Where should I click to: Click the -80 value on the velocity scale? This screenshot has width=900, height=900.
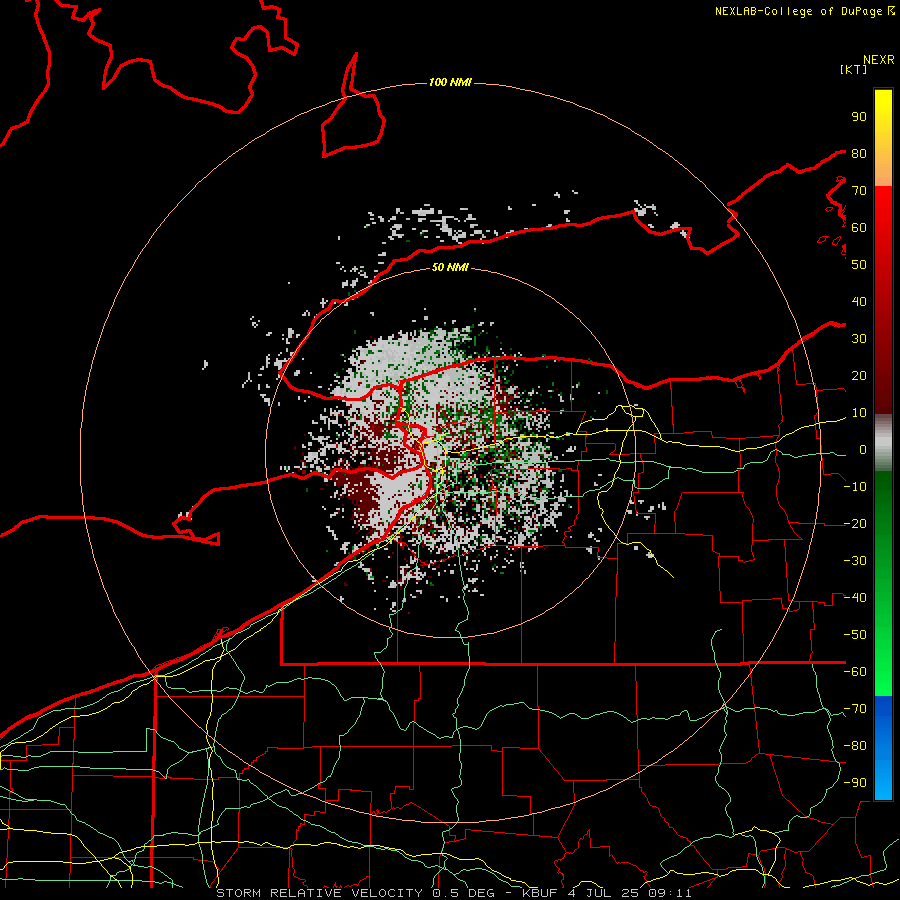[855, 746]
